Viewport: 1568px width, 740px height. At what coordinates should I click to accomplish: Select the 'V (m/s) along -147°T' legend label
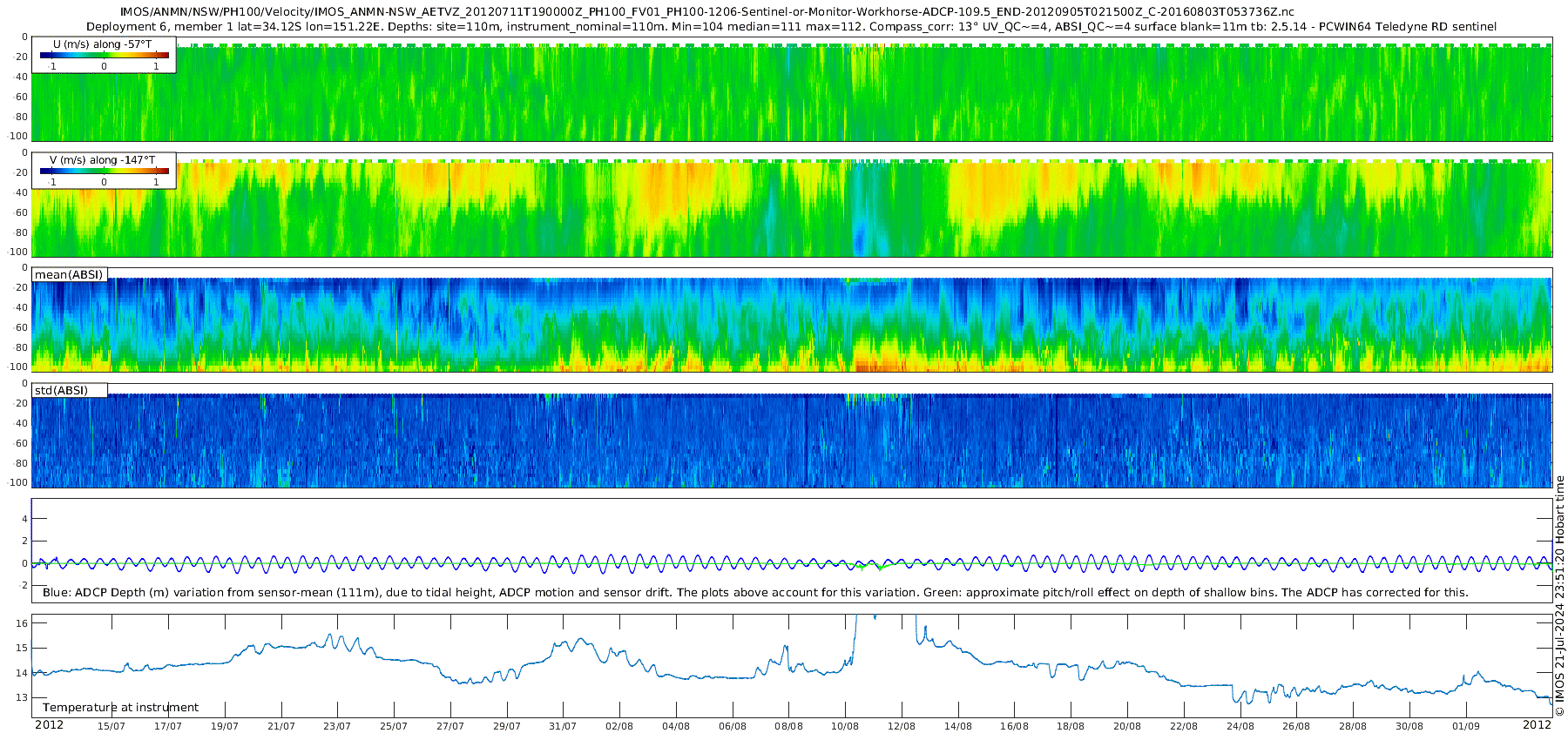(x=103, y=159)
